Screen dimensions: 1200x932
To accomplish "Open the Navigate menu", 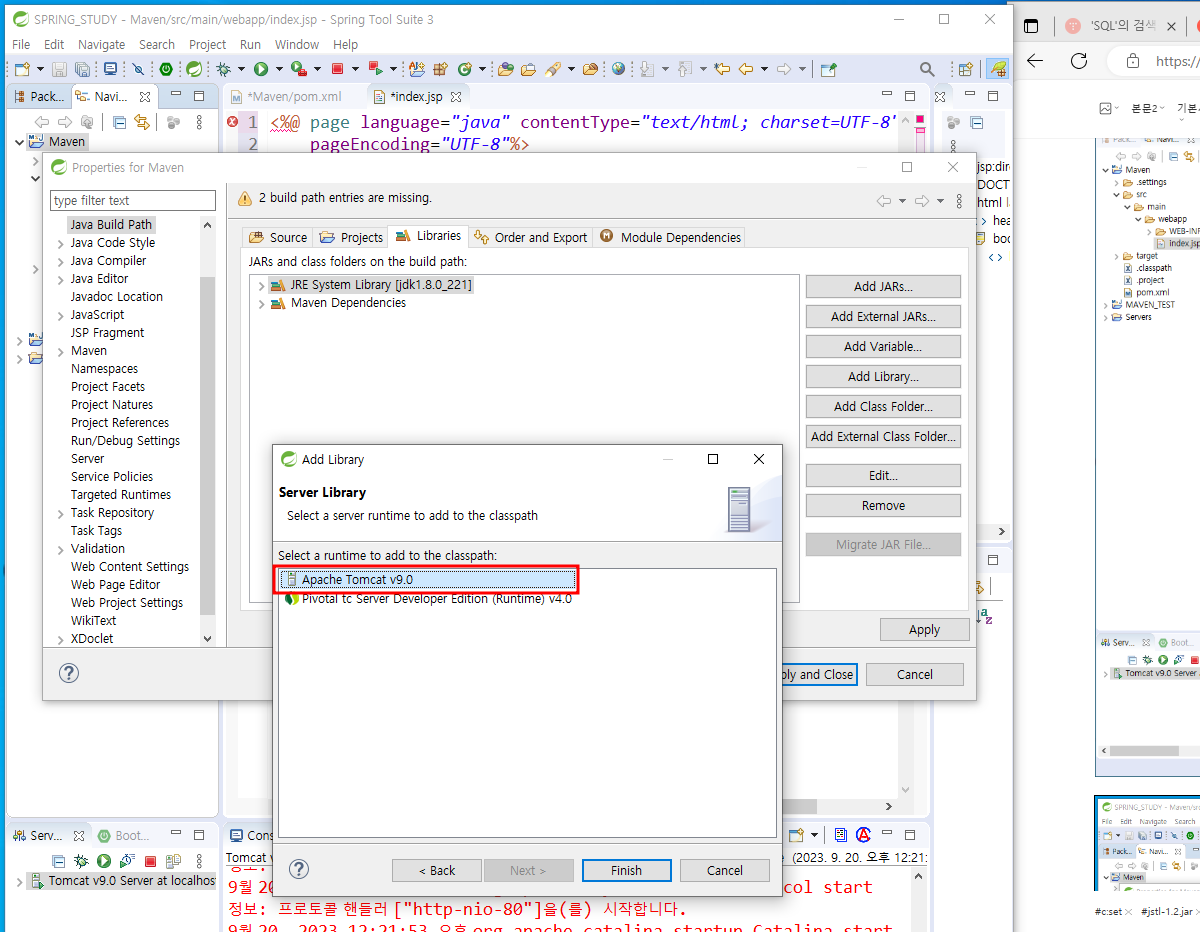I will (101, 44).
